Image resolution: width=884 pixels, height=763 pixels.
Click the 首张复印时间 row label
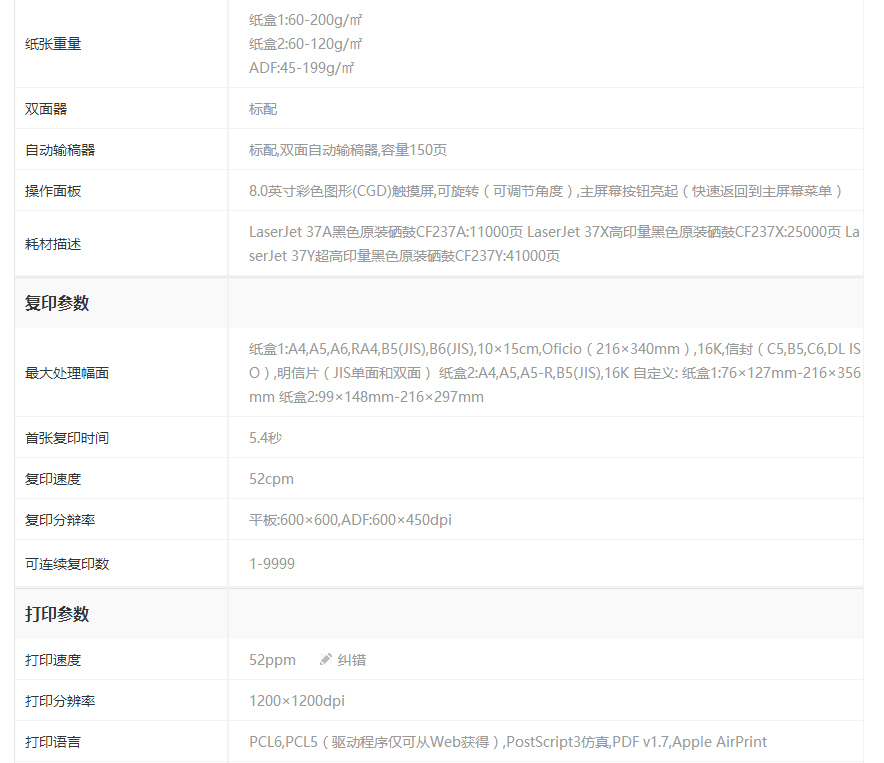point(67,438)
